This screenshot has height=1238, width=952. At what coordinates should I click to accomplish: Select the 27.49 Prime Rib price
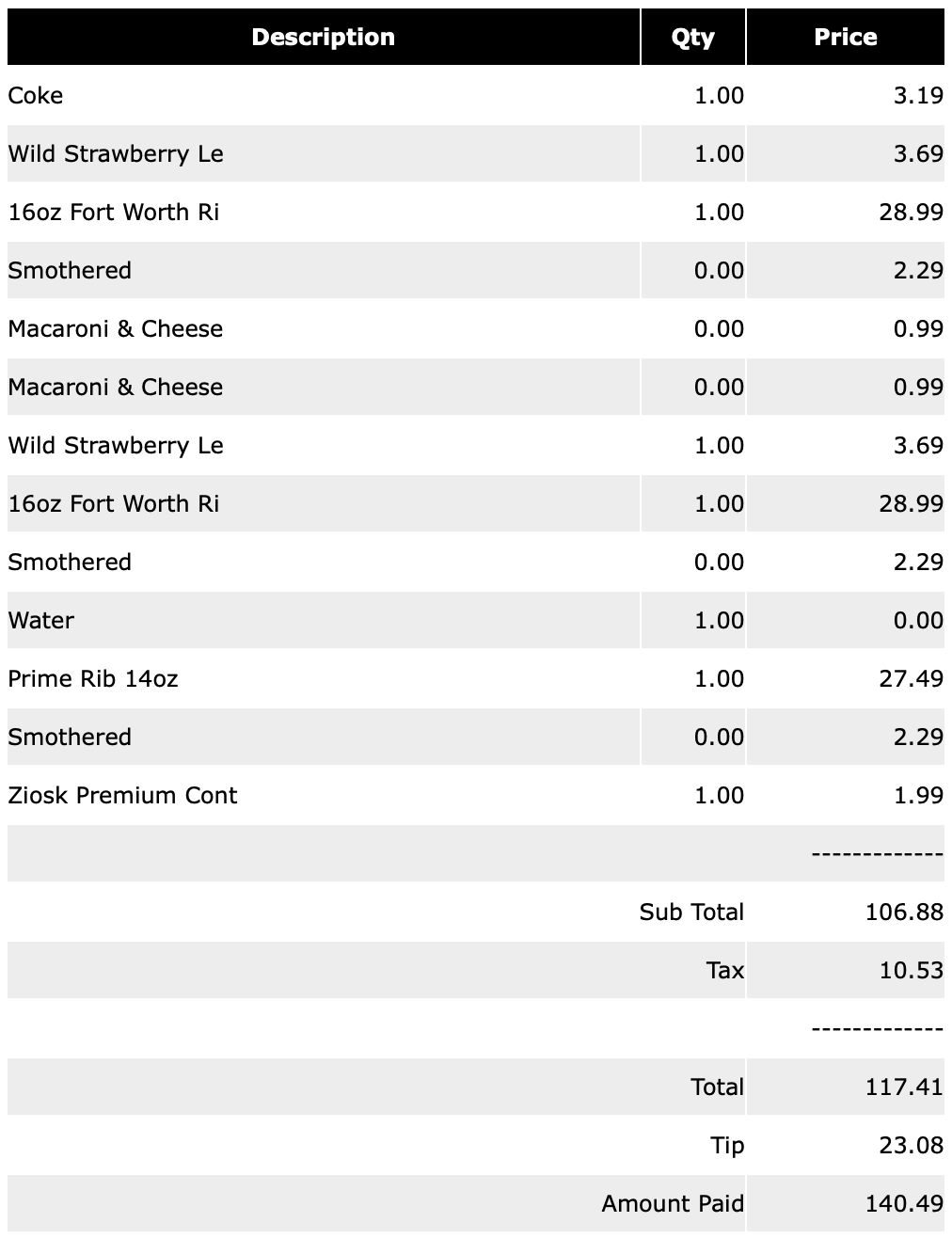pyautogui.click(x=911, y=679)
